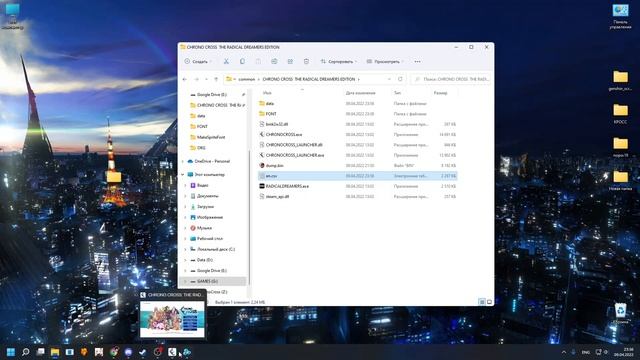Select the bink2w32.dll file

tap(358, 124)
